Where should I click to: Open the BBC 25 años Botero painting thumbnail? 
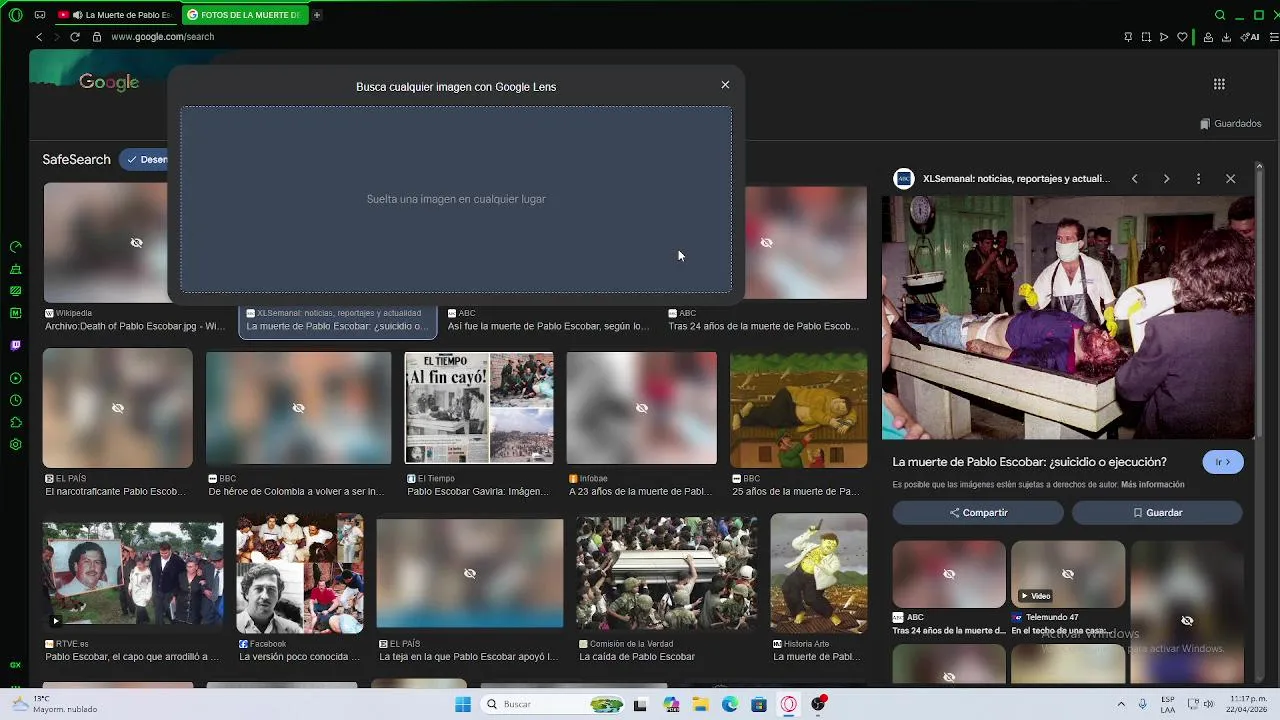(798, 408)
